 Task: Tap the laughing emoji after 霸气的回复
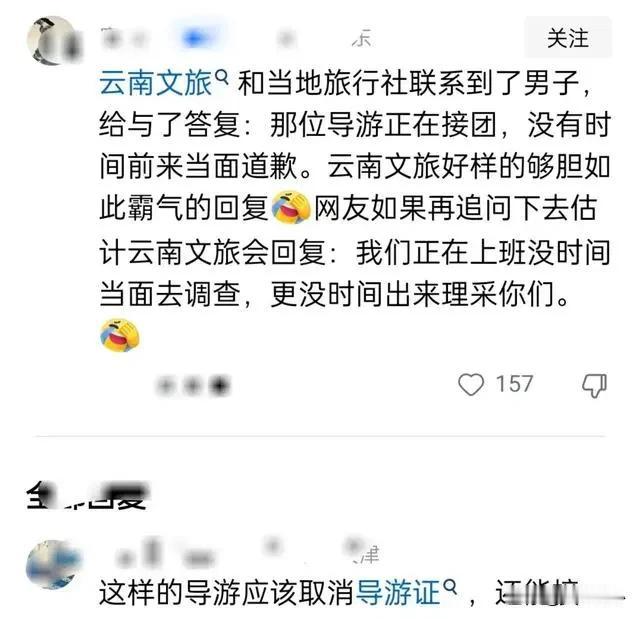291,207
